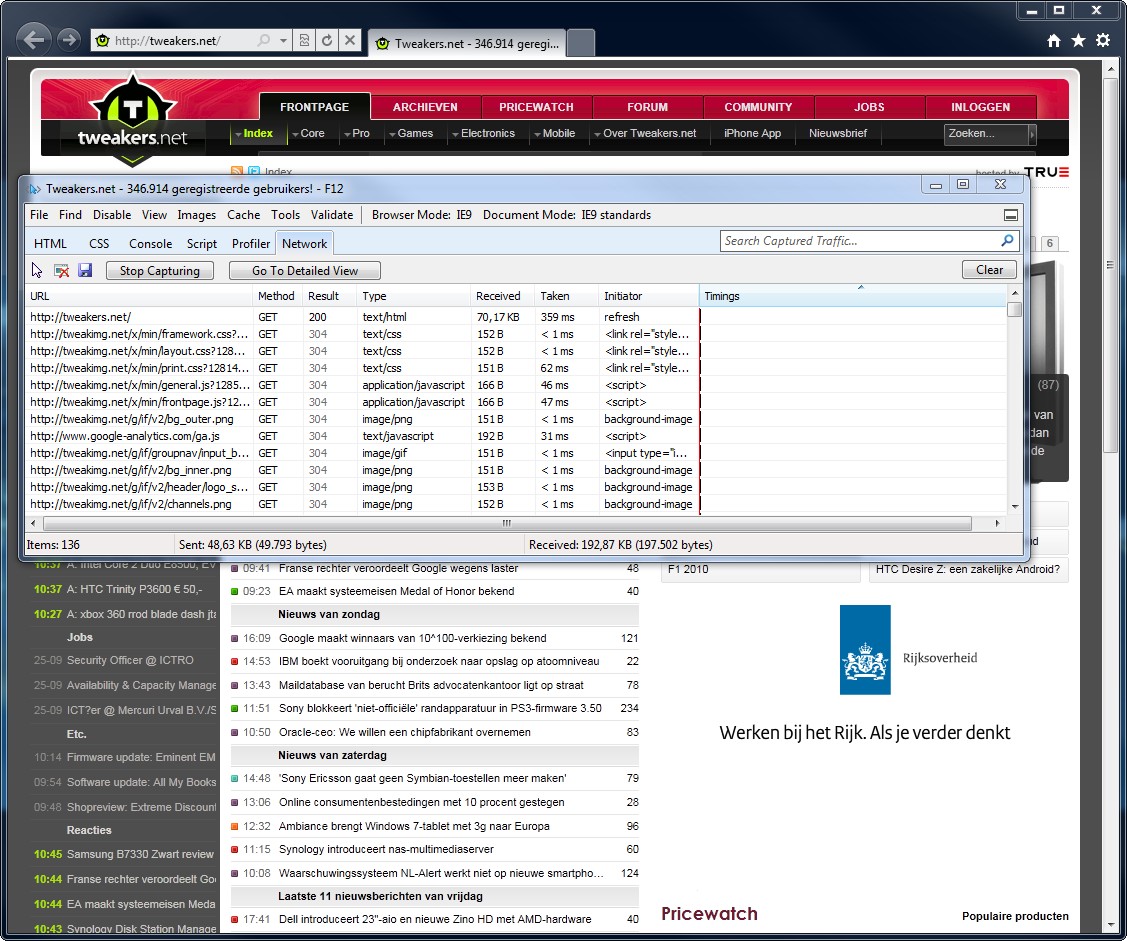
Task: Open the Find menu in F12 tools
Action: 70,215
